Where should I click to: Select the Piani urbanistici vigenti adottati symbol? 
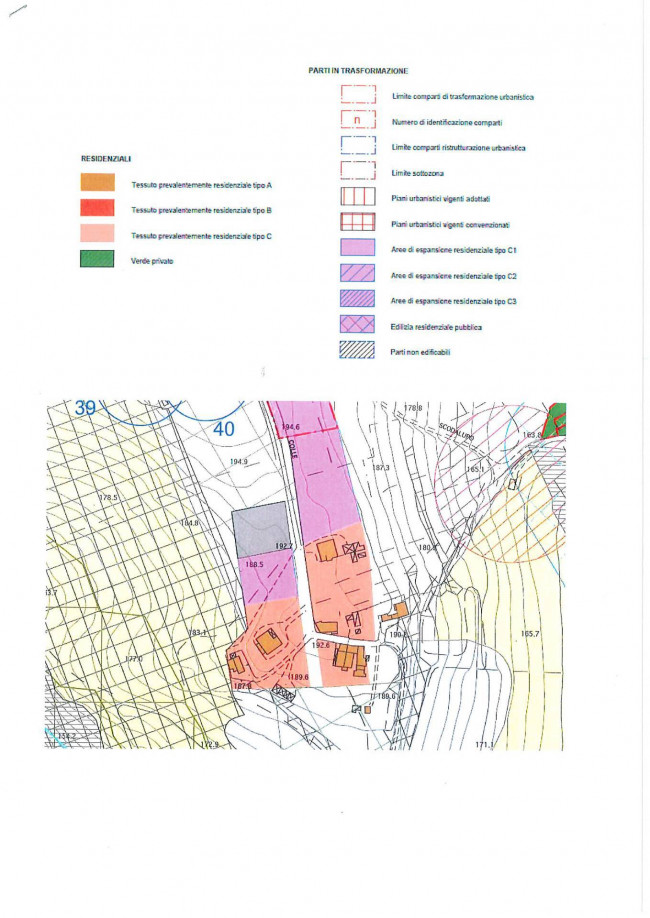click(x=357, y=197)
